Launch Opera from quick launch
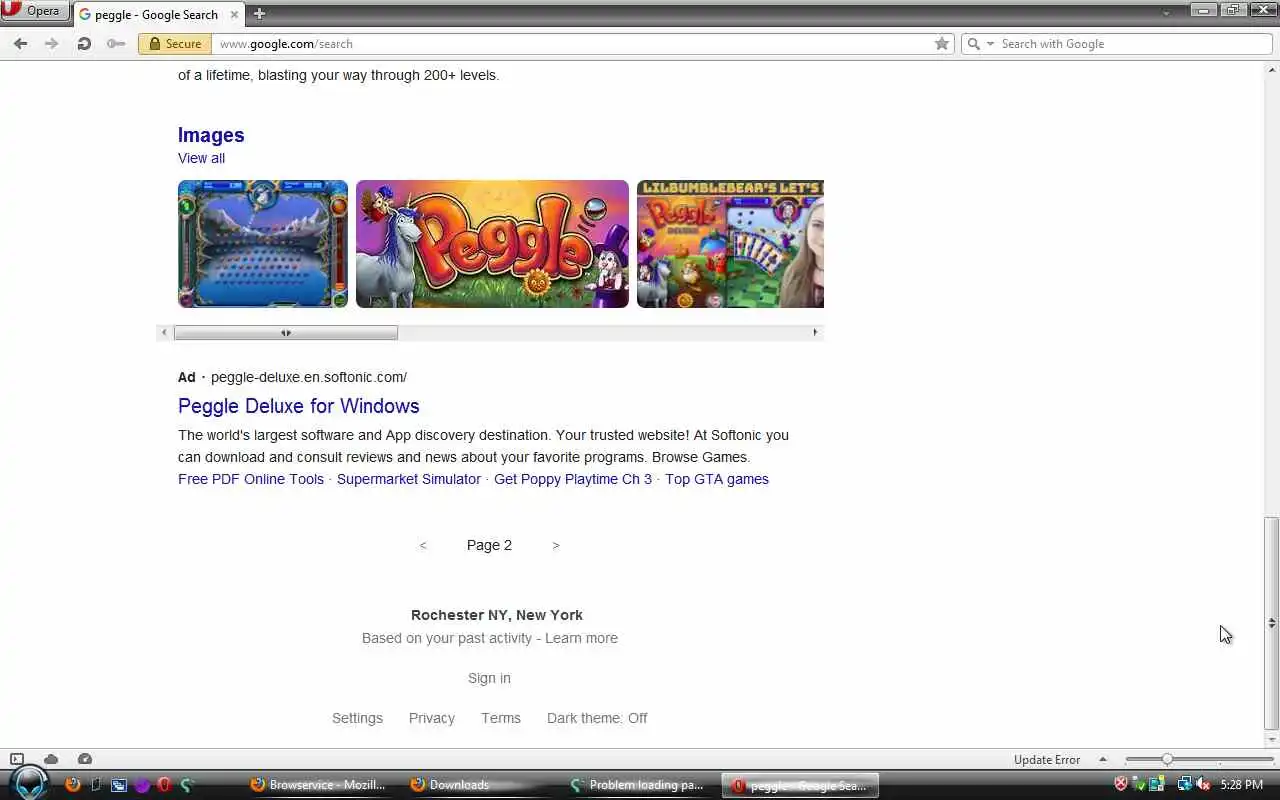 coord(164,785)
